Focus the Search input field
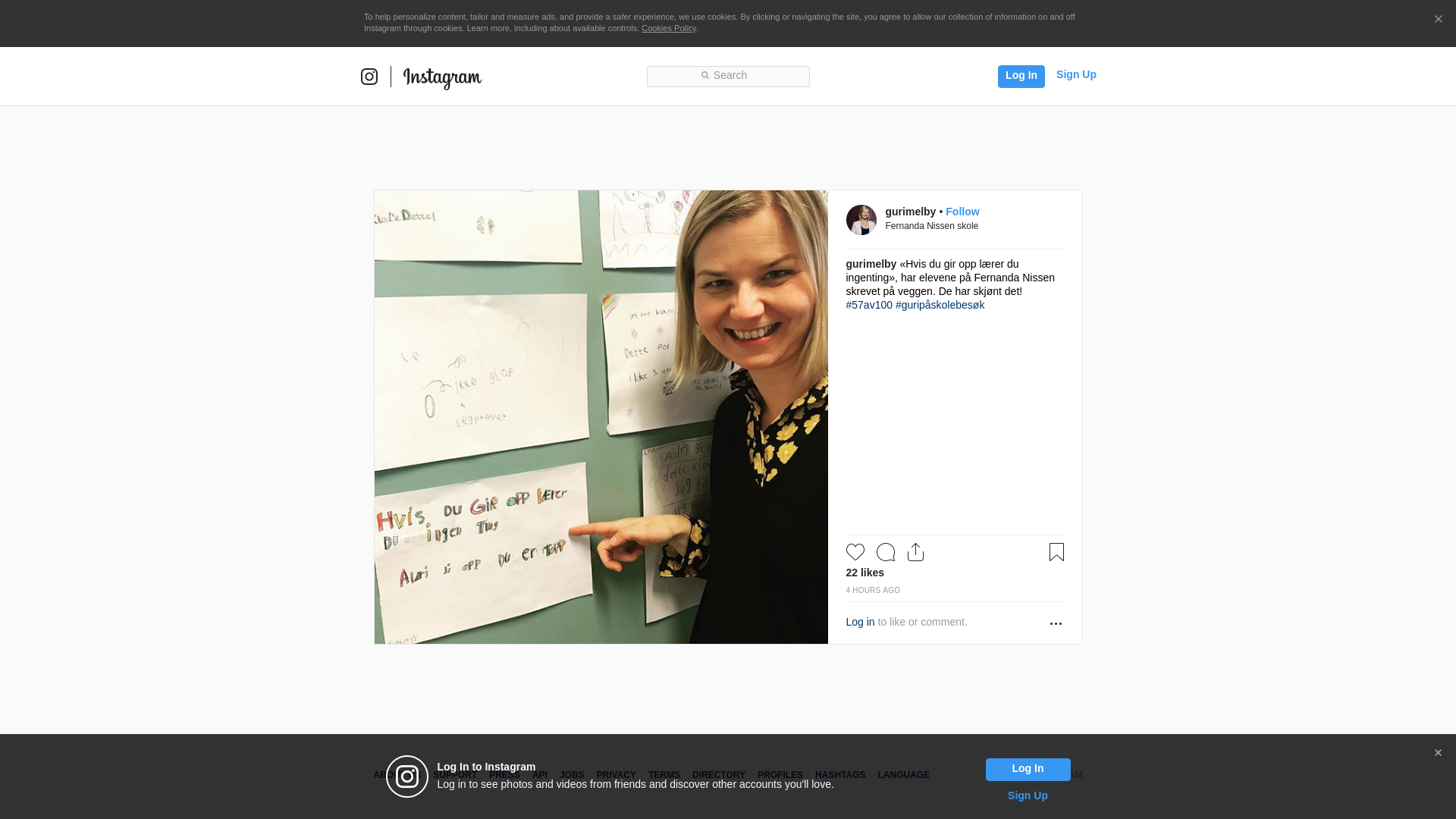Viewport: 1456px width, 819px height. pyautogui.click(x=728, y=77)
